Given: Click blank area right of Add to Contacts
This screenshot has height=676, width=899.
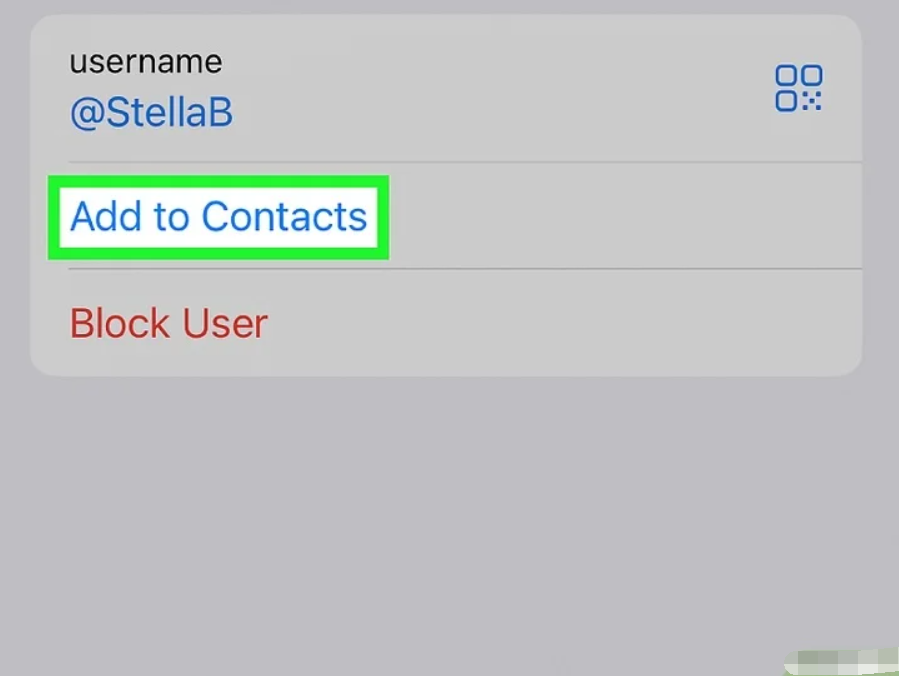Looking at the screenshot, I should tap(620, 217).
